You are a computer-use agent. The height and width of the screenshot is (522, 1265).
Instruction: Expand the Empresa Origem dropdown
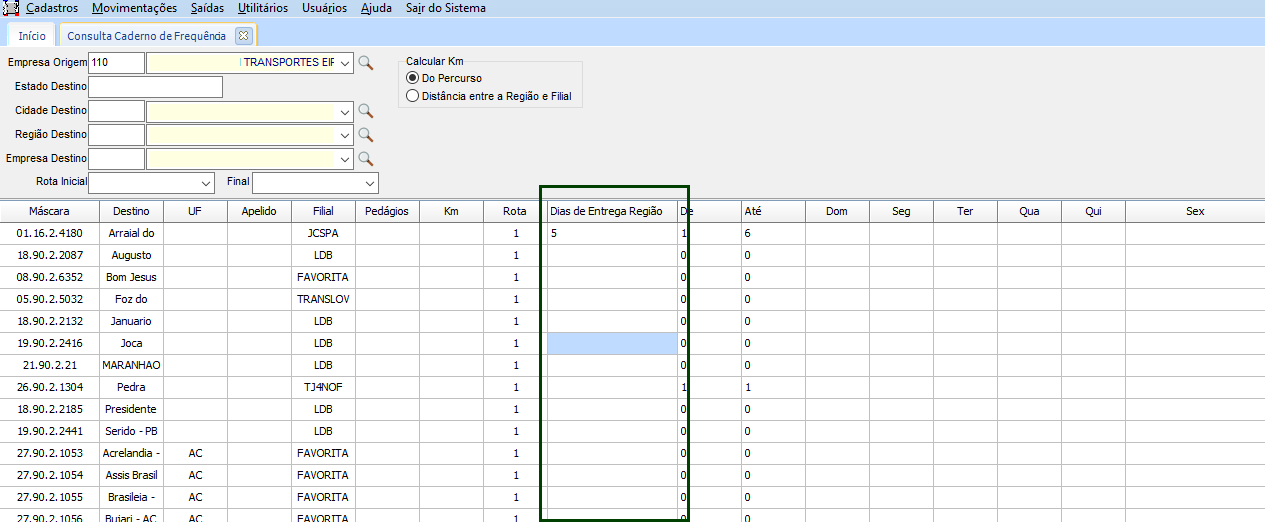(345, 63)
